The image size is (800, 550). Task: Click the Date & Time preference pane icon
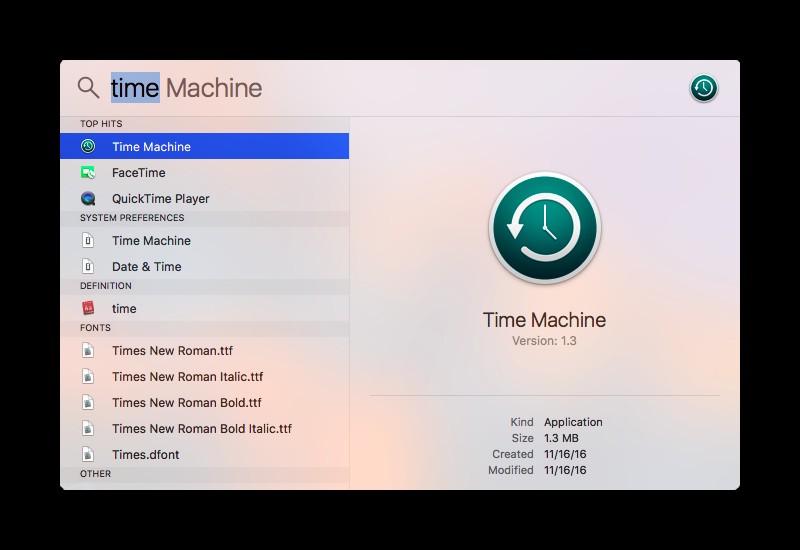(88, 266)
